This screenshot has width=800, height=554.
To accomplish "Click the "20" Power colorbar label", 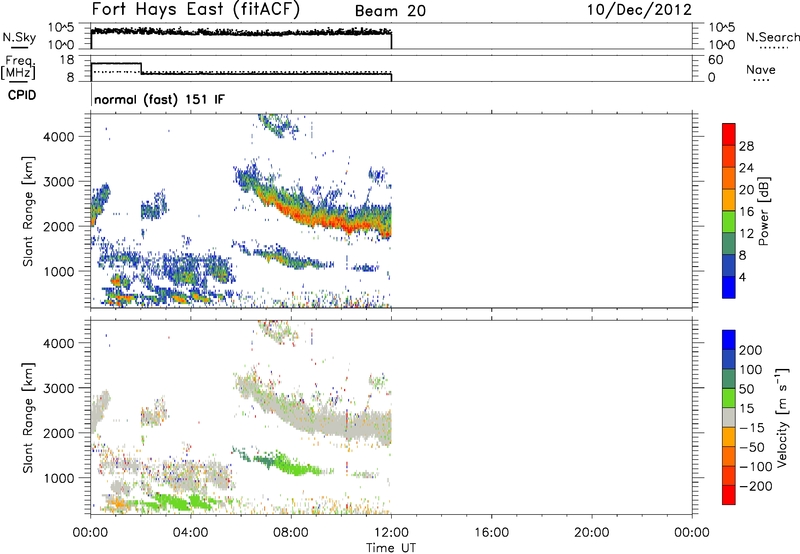I will pos(746,190).
